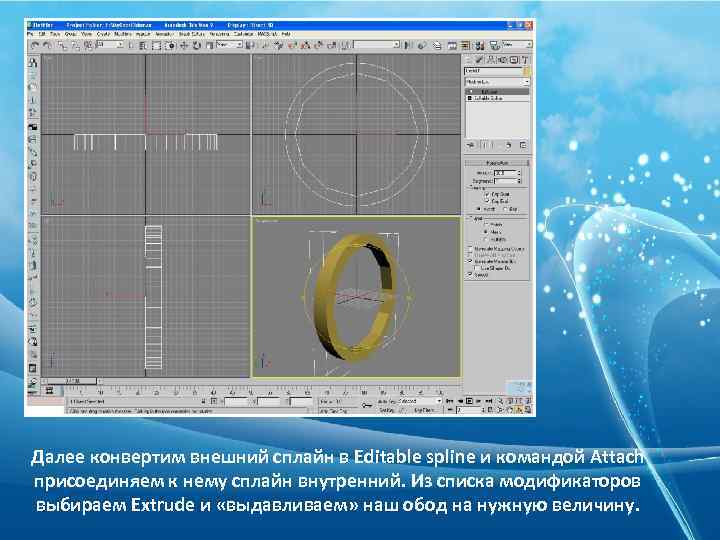Click the time slider handle
The height and width of the screenshot is (540, 720).
pyautogui.click(x=72, y=381)
